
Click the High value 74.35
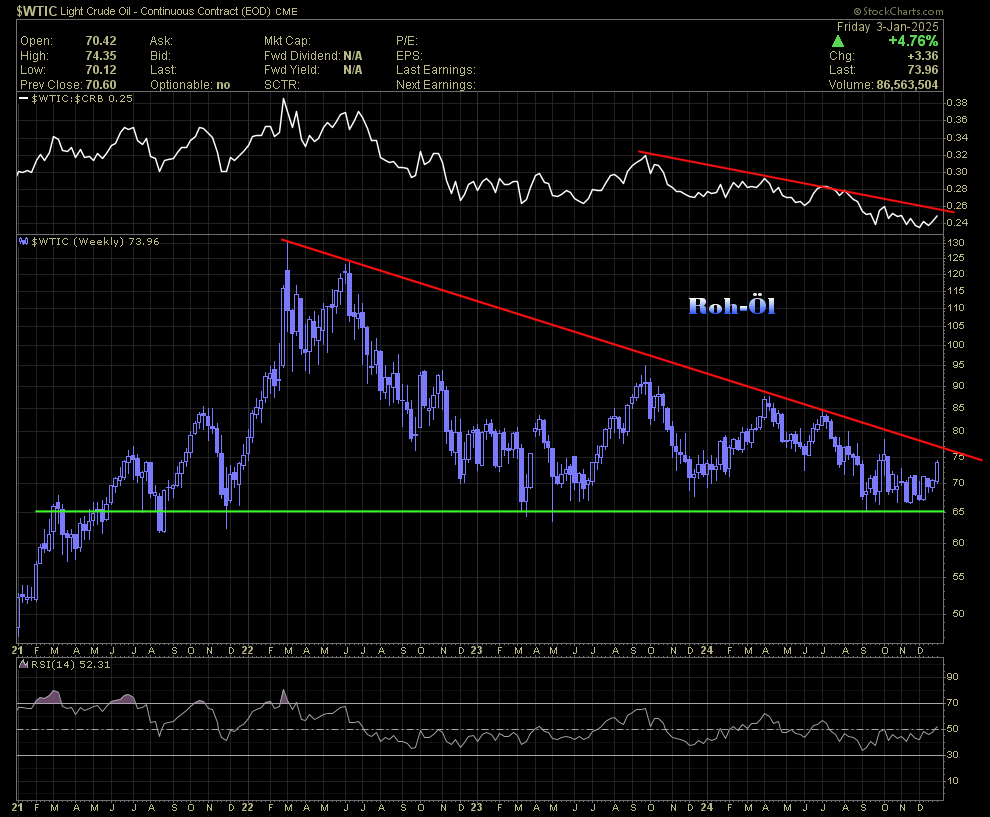click(101, 56)
